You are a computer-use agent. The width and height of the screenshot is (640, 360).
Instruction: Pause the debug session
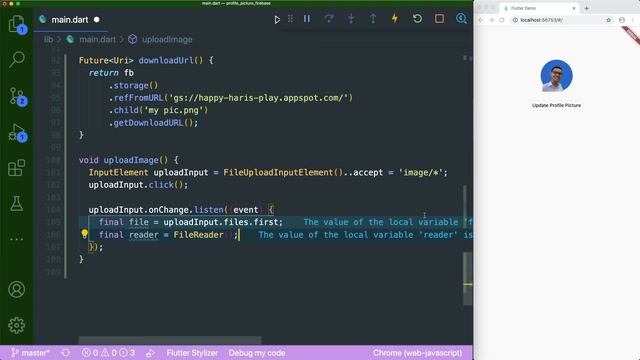307,19
